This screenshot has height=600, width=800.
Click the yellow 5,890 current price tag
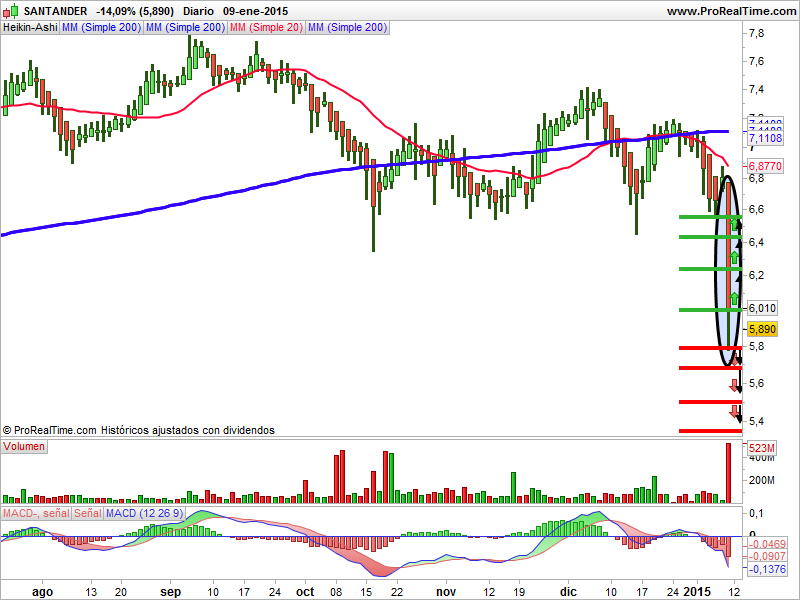pos(762,329)
